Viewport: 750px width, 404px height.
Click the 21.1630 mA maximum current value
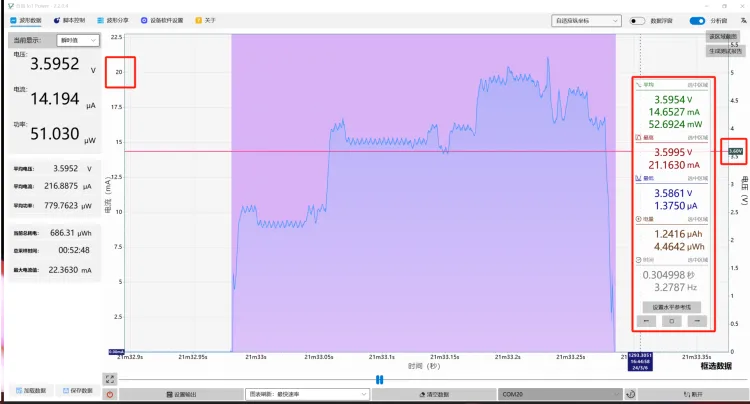(x=674, y=165)
